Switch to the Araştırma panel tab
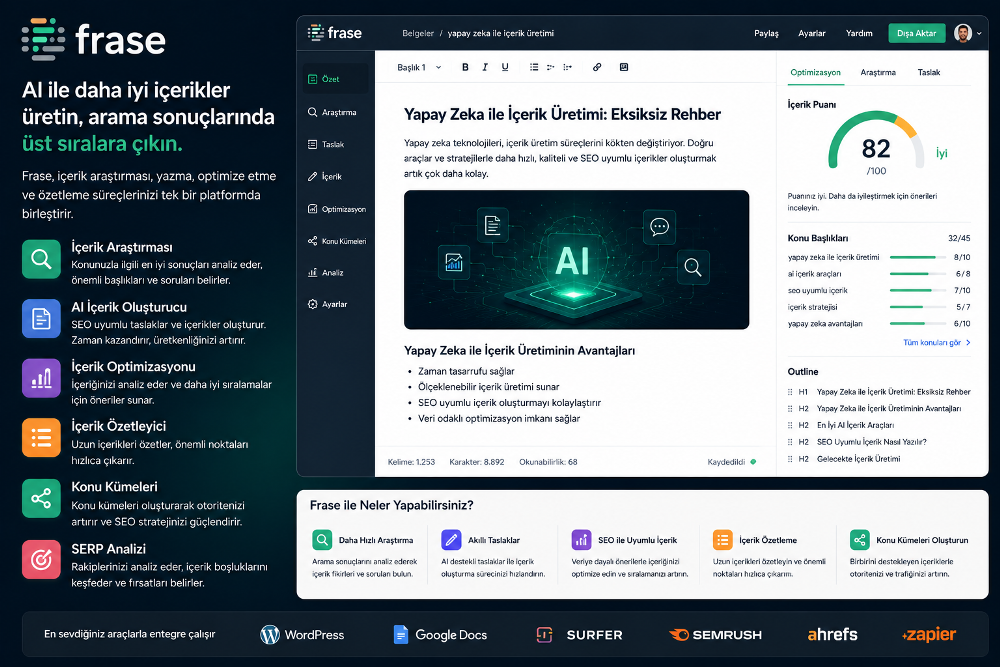Image resolution: width=1000 pixels, height=667 pixels. (x=878, y=73)
